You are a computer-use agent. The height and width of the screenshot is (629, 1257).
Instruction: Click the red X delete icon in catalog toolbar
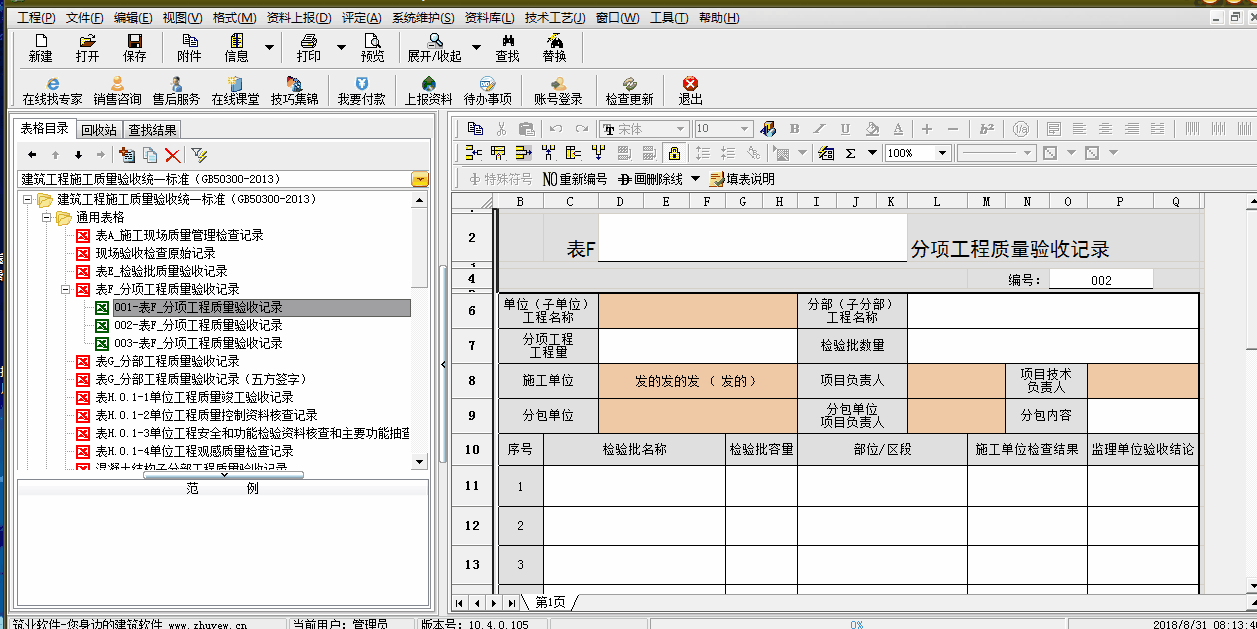pos(172,155)
